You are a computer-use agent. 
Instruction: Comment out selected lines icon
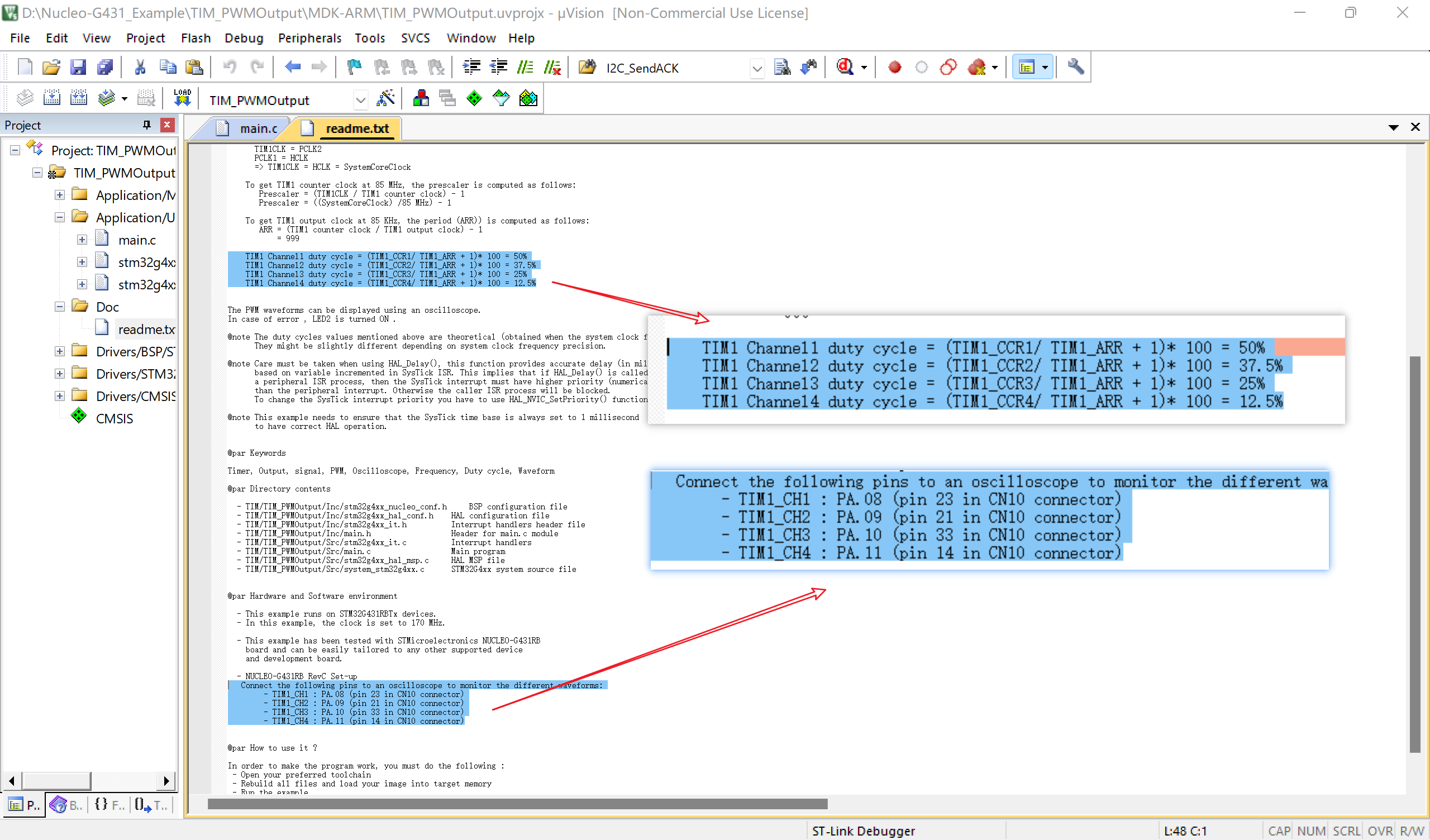525,67
